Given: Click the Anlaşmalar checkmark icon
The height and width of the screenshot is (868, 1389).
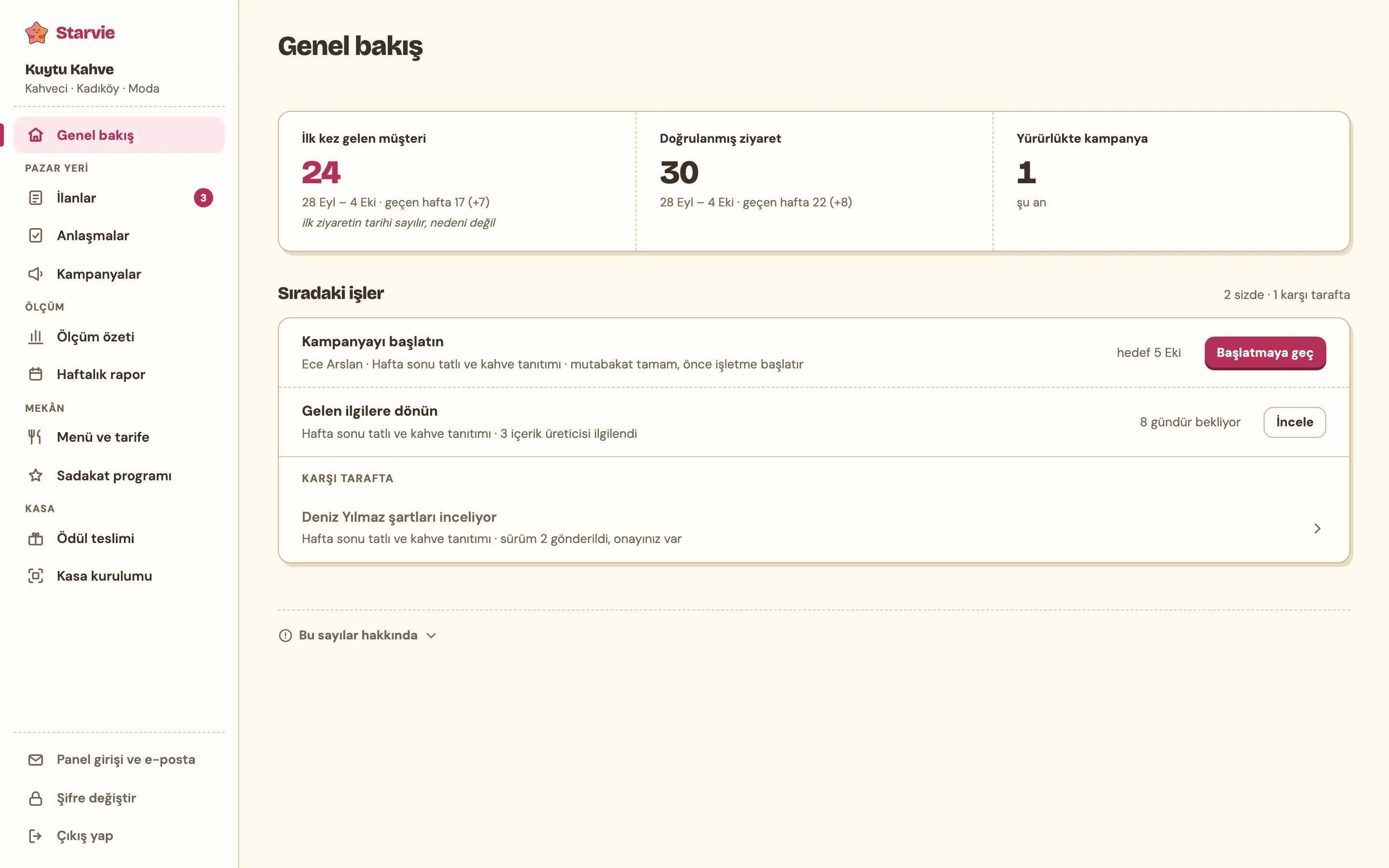Looking at the screenshot, I should pyautogui.click(x=36, y=236).
